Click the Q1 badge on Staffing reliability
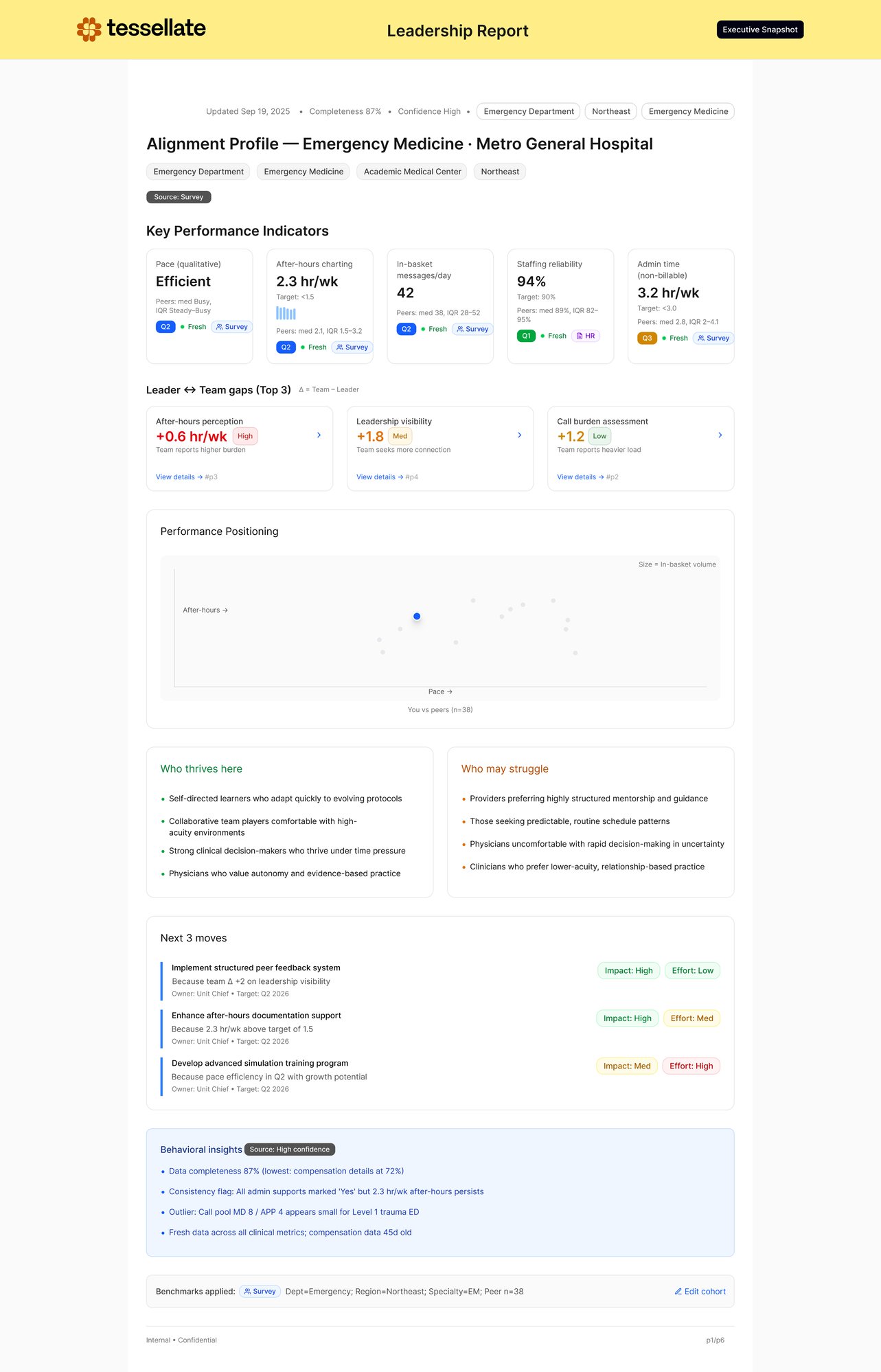The height and width of the screenshot is (1372, 881). tap(526, 336)
